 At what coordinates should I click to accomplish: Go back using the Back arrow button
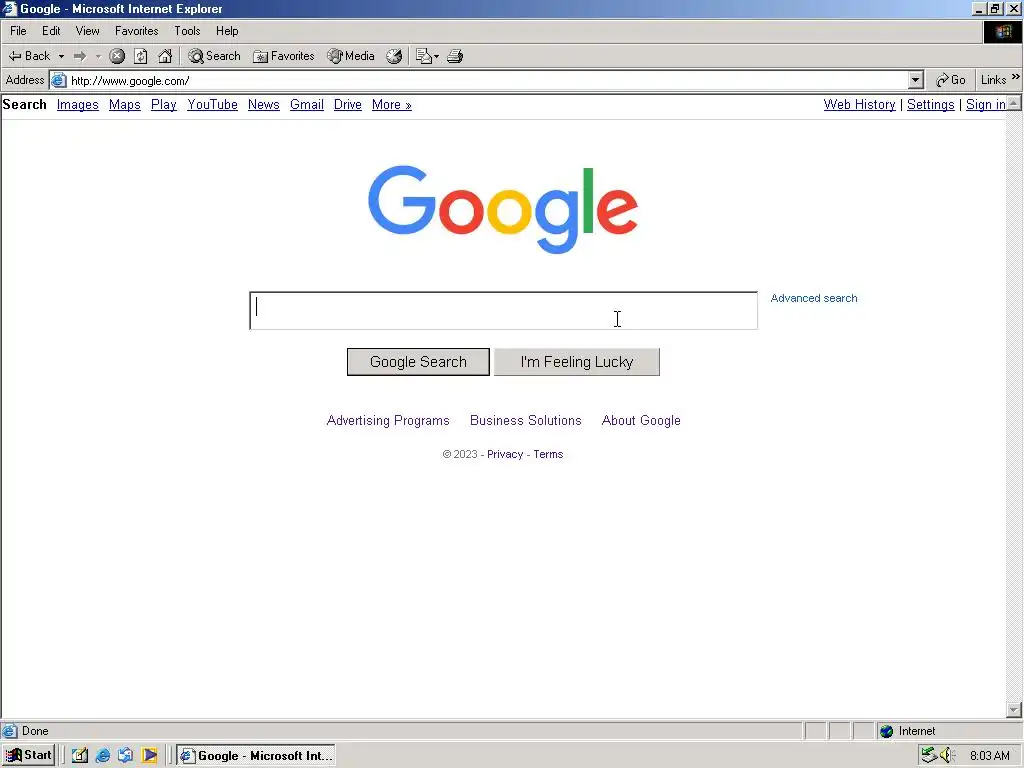click(x=29, y=56)
